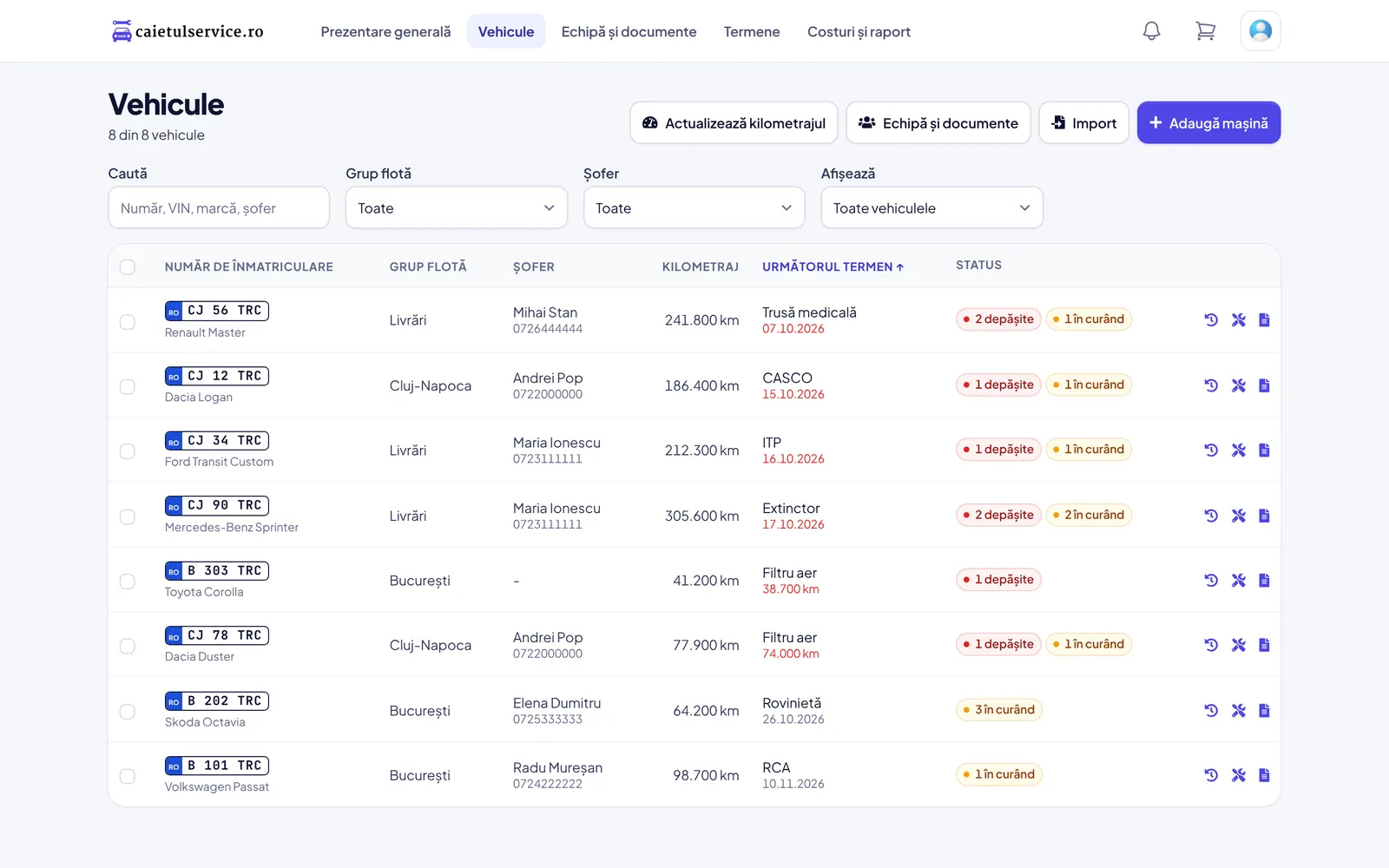Check the Skoda Octavia row checkbox

coord(128,712)
